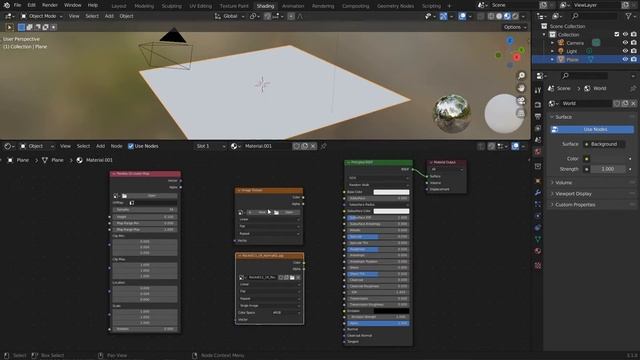Adjust the world Strength slider

pos(607,169)
